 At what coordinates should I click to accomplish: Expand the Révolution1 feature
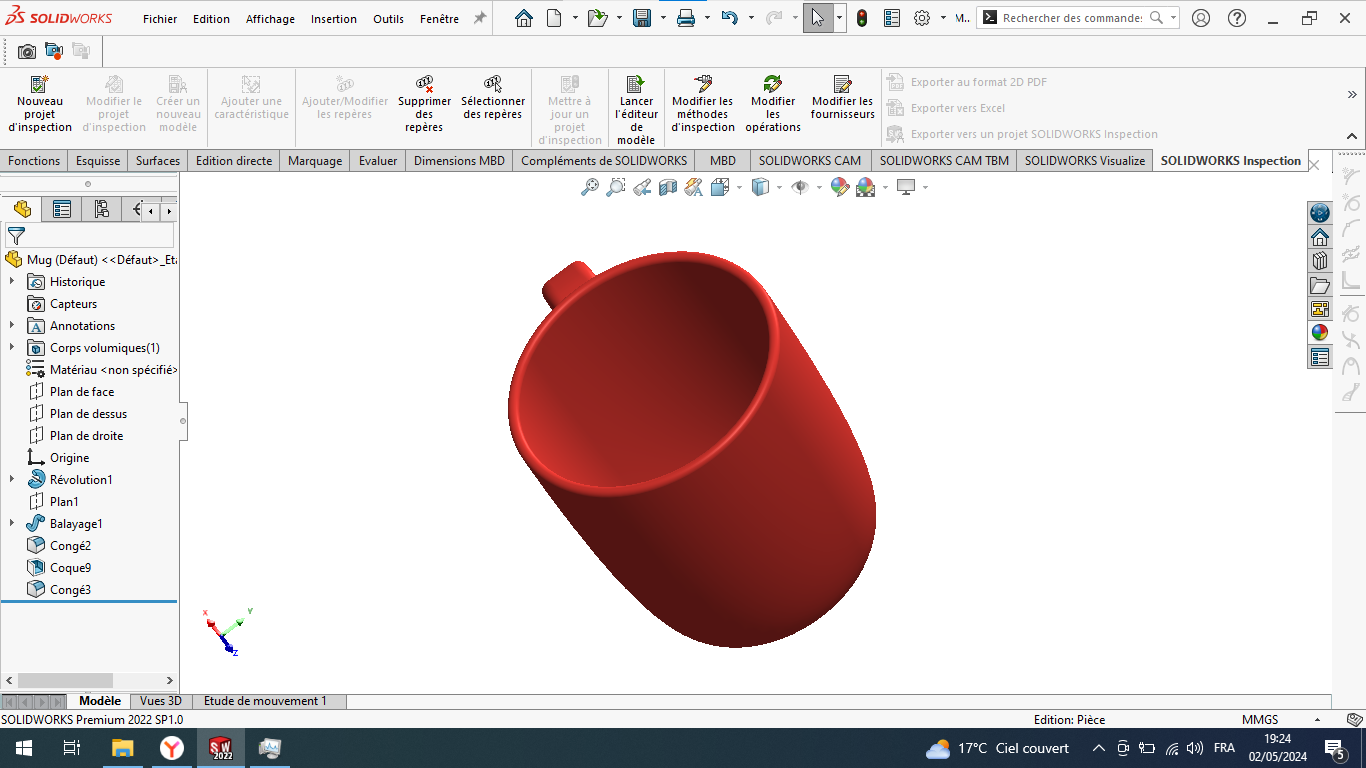coord(10,479)
